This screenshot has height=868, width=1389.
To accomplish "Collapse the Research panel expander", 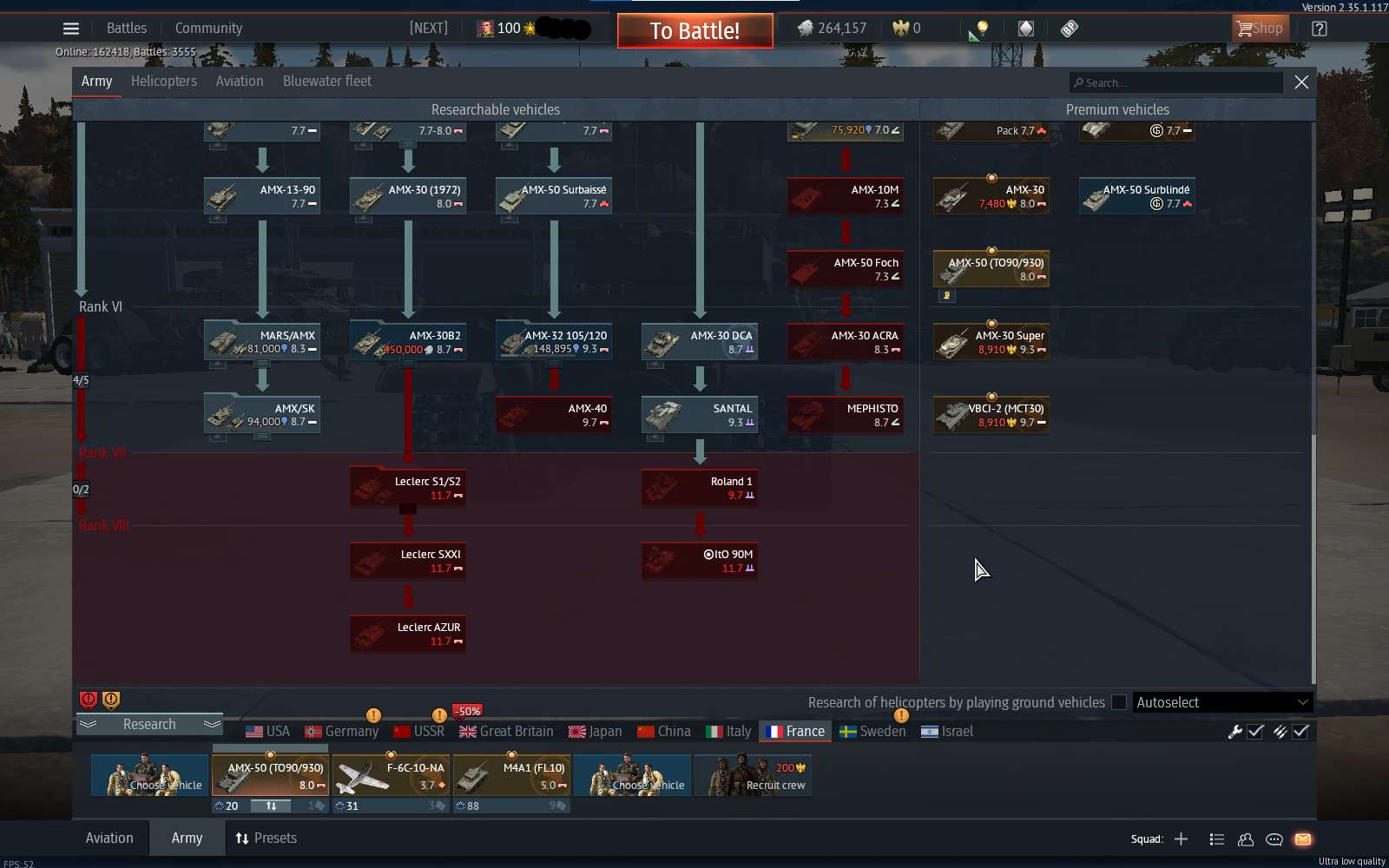I will tap(149, 724).
